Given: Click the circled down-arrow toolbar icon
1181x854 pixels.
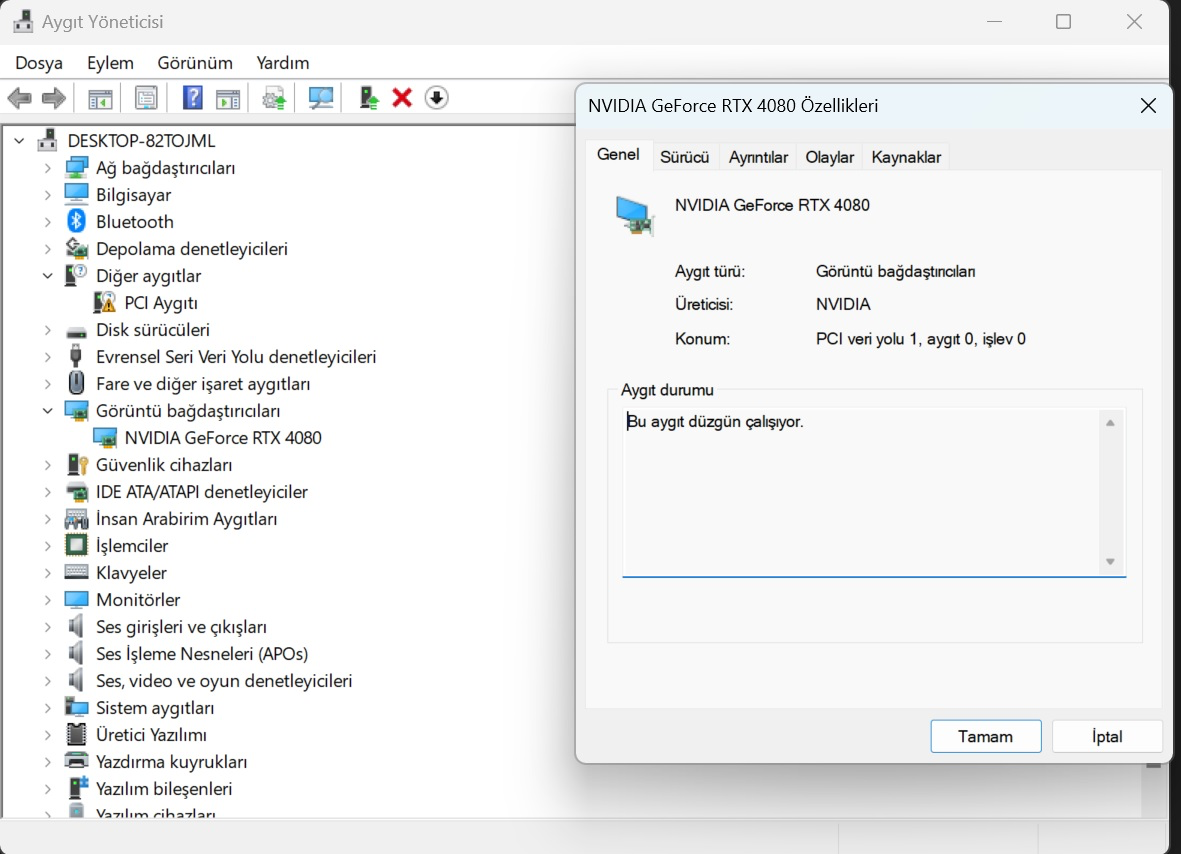Looking at the screenshot, I should click(x=437, y=98).
